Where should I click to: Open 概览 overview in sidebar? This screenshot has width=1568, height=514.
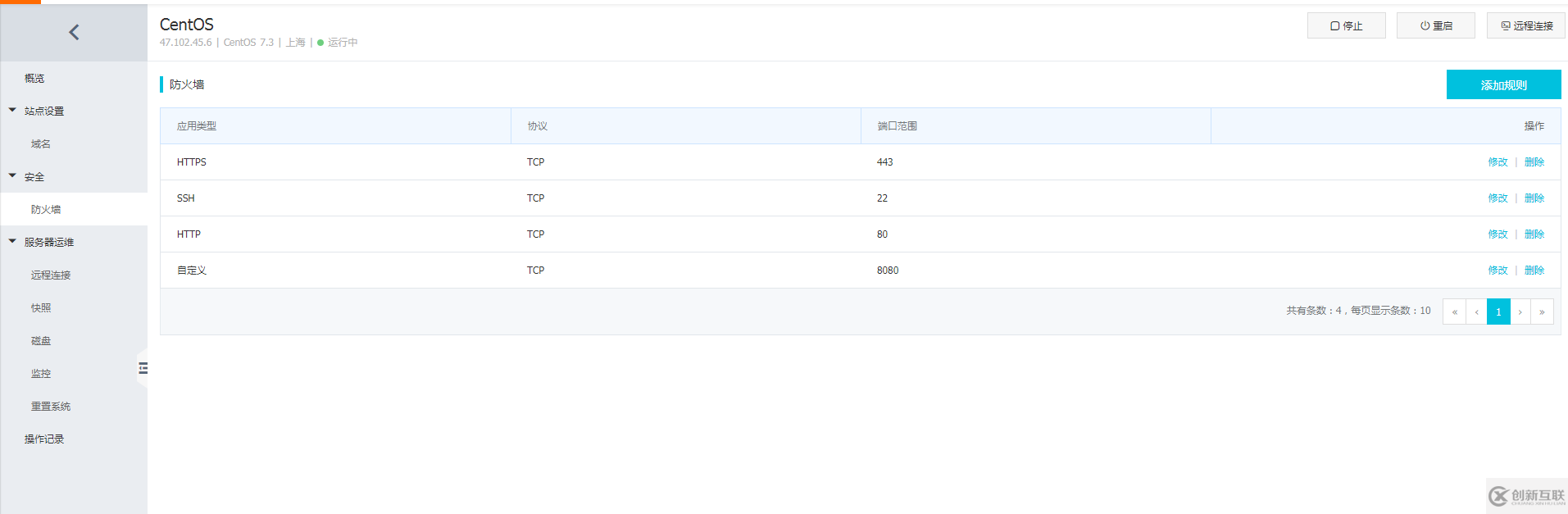(34, 78)
